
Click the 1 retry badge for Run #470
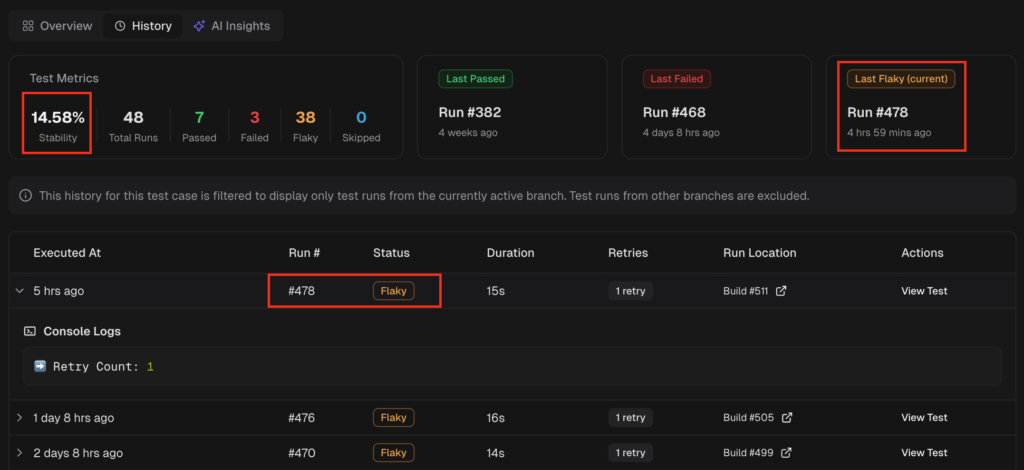(x=630, y=453)
